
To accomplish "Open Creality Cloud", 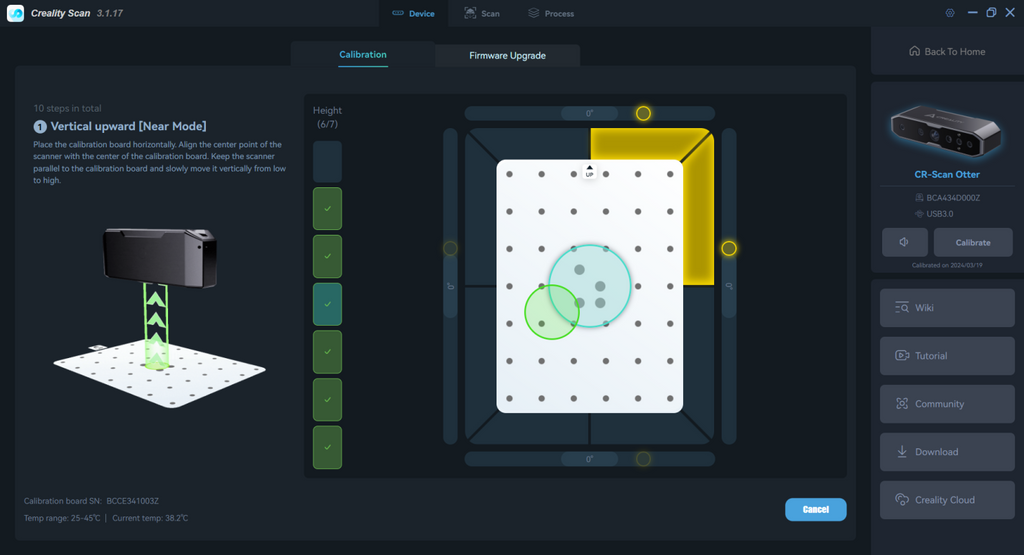I will point(946,500).
